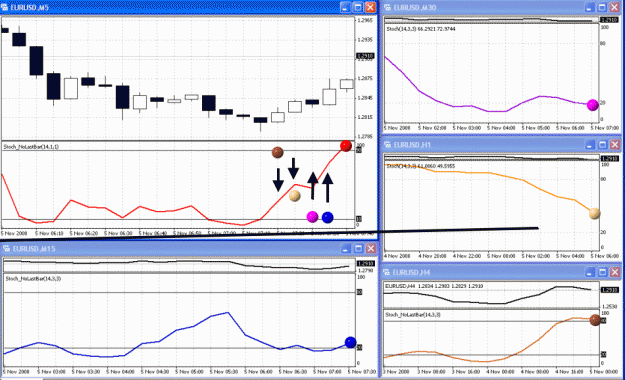Open the EURUSD,H1 chart window icon menu
Screen dimensions: 625x380
pyautogui.click(x=387, y=144)
